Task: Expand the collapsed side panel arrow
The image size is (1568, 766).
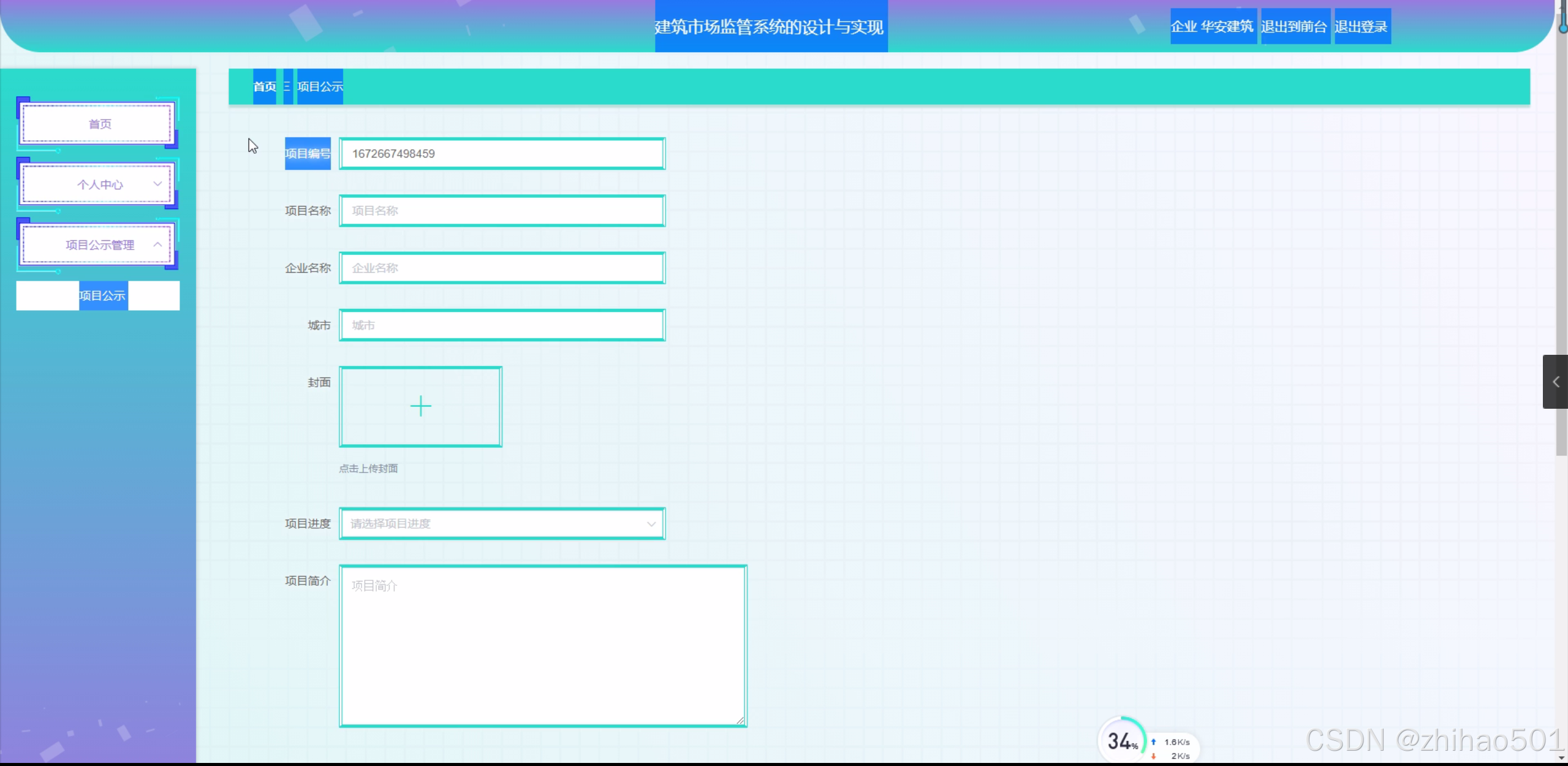Action: pos(1555,382)
